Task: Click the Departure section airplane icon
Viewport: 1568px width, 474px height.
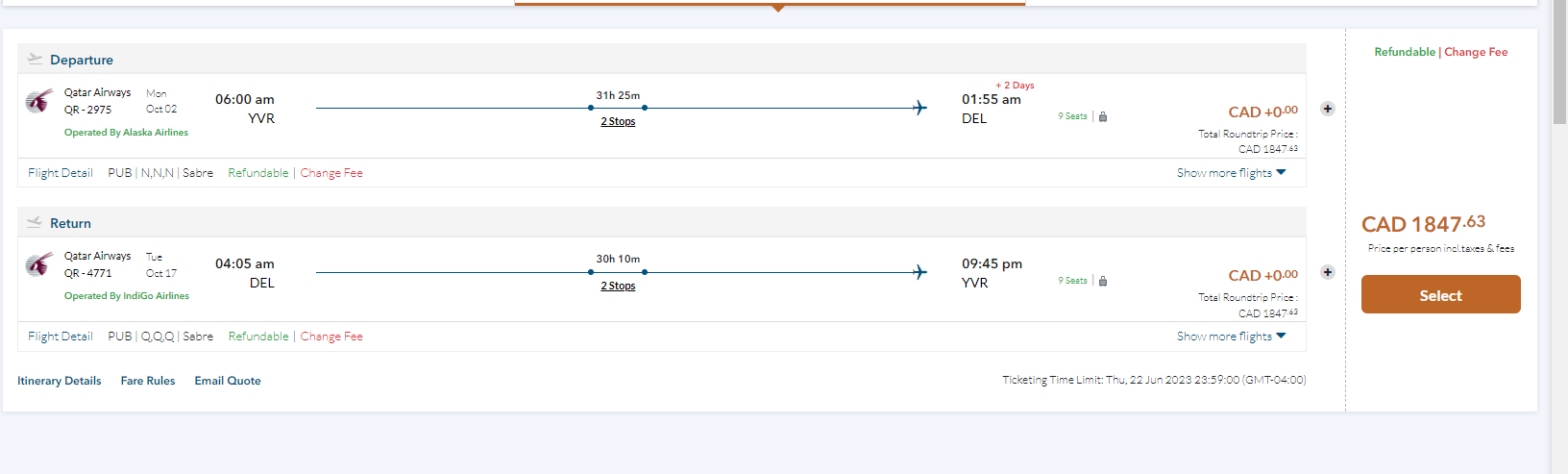Action: 35,59
